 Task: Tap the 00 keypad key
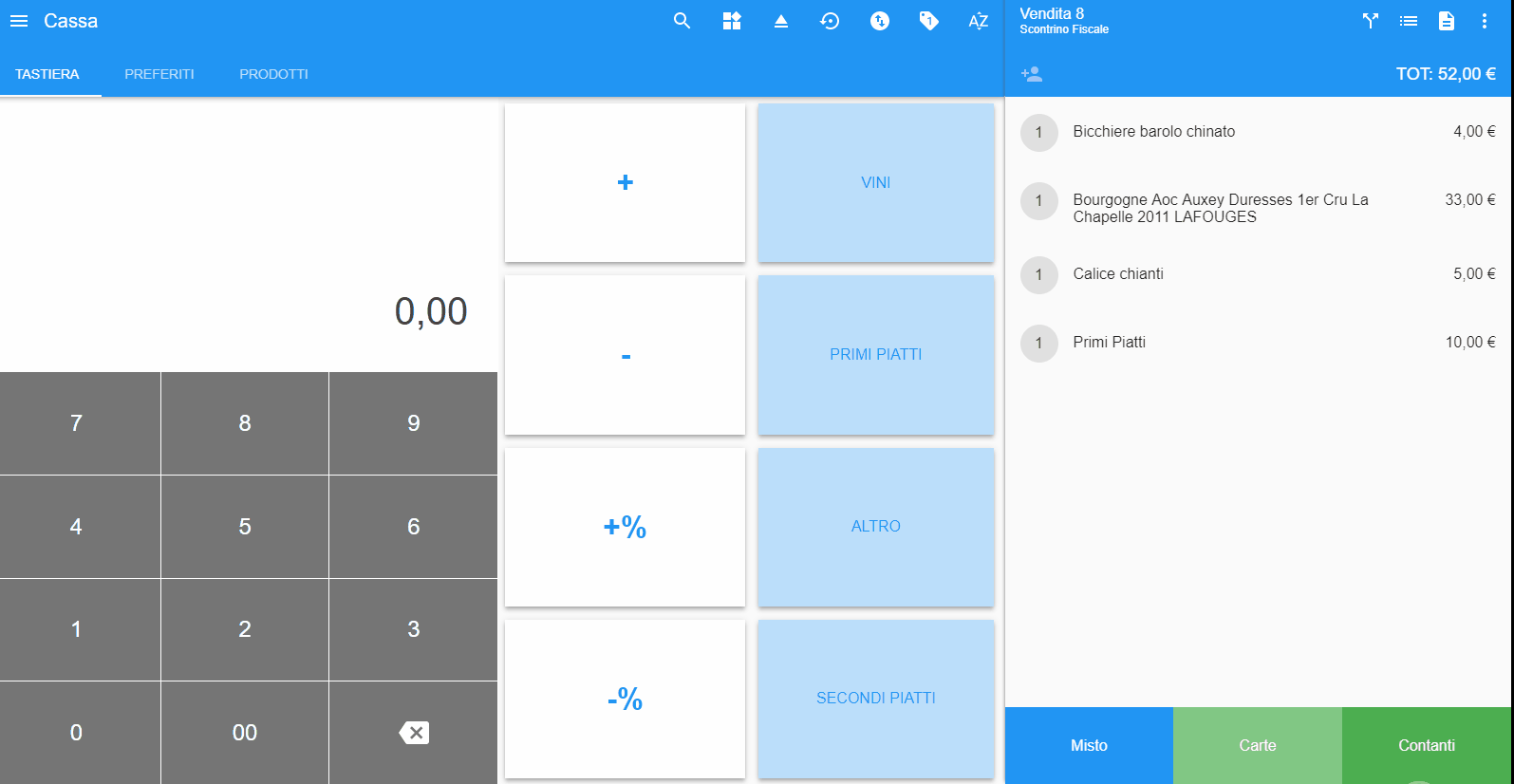pos(245,733)
